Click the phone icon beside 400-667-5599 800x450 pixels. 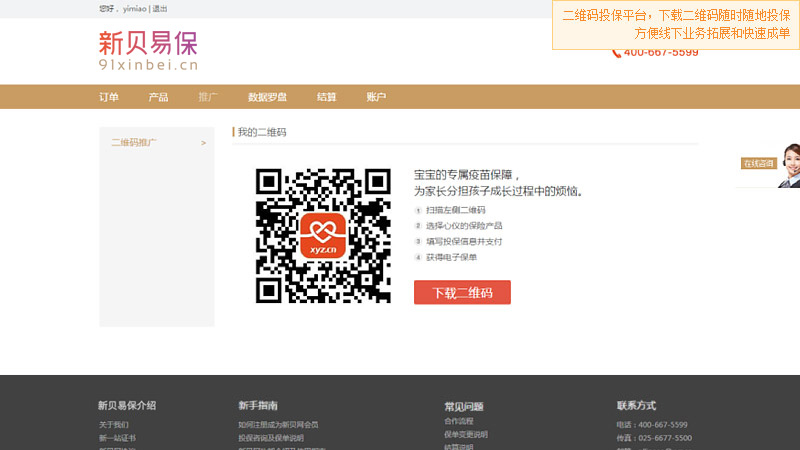(616, 53)
